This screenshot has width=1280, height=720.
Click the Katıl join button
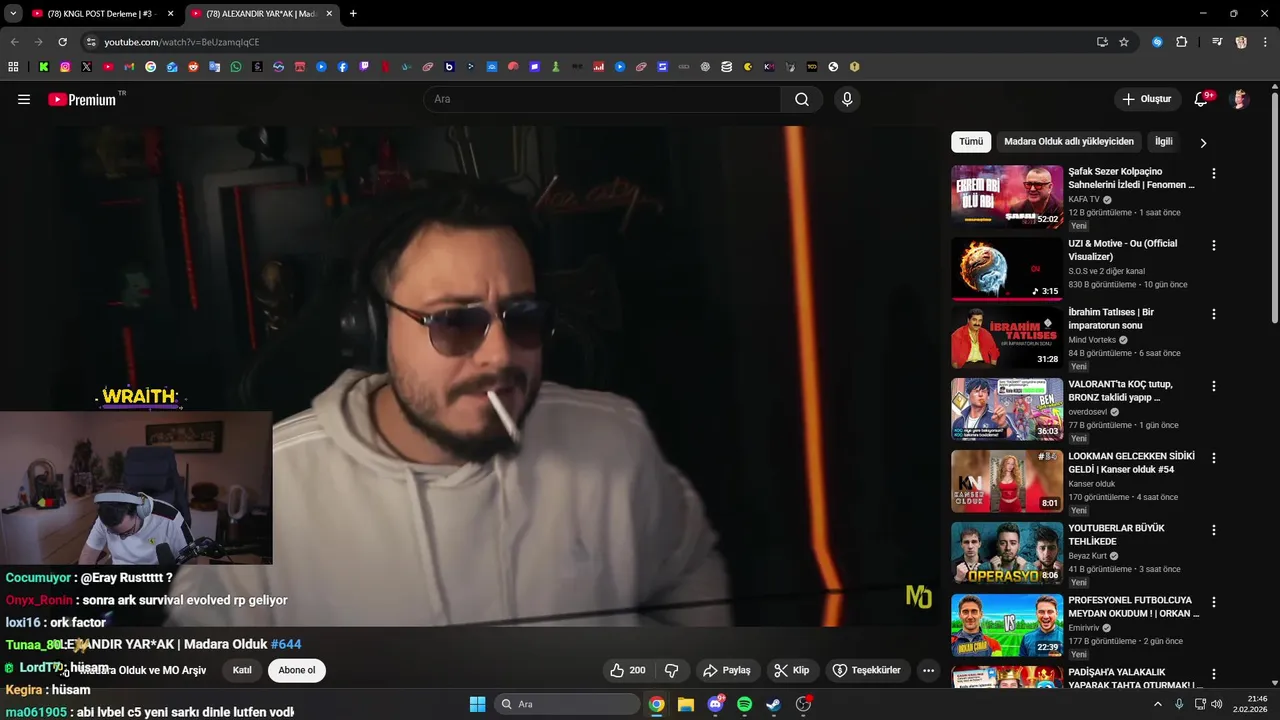pos(242,670)
